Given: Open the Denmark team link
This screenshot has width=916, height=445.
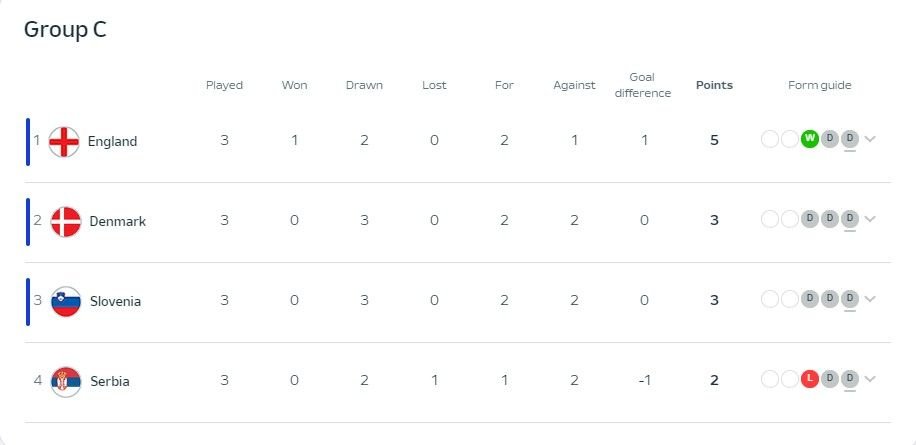Looking at the screenshot, I should [x=117, y=221].
